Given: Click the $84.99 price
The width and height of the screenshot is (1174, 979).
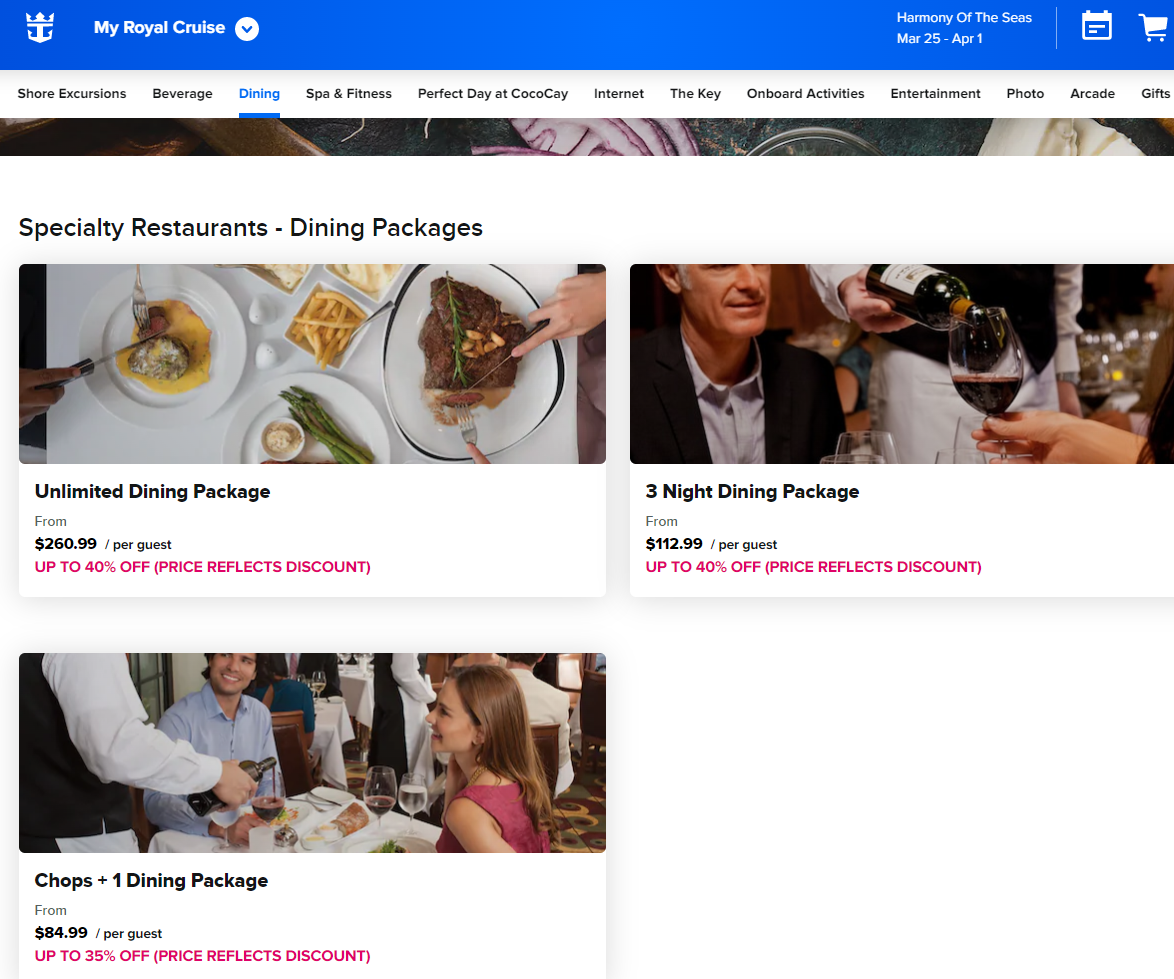Looking at the screenshot, I should pos(61,933).
